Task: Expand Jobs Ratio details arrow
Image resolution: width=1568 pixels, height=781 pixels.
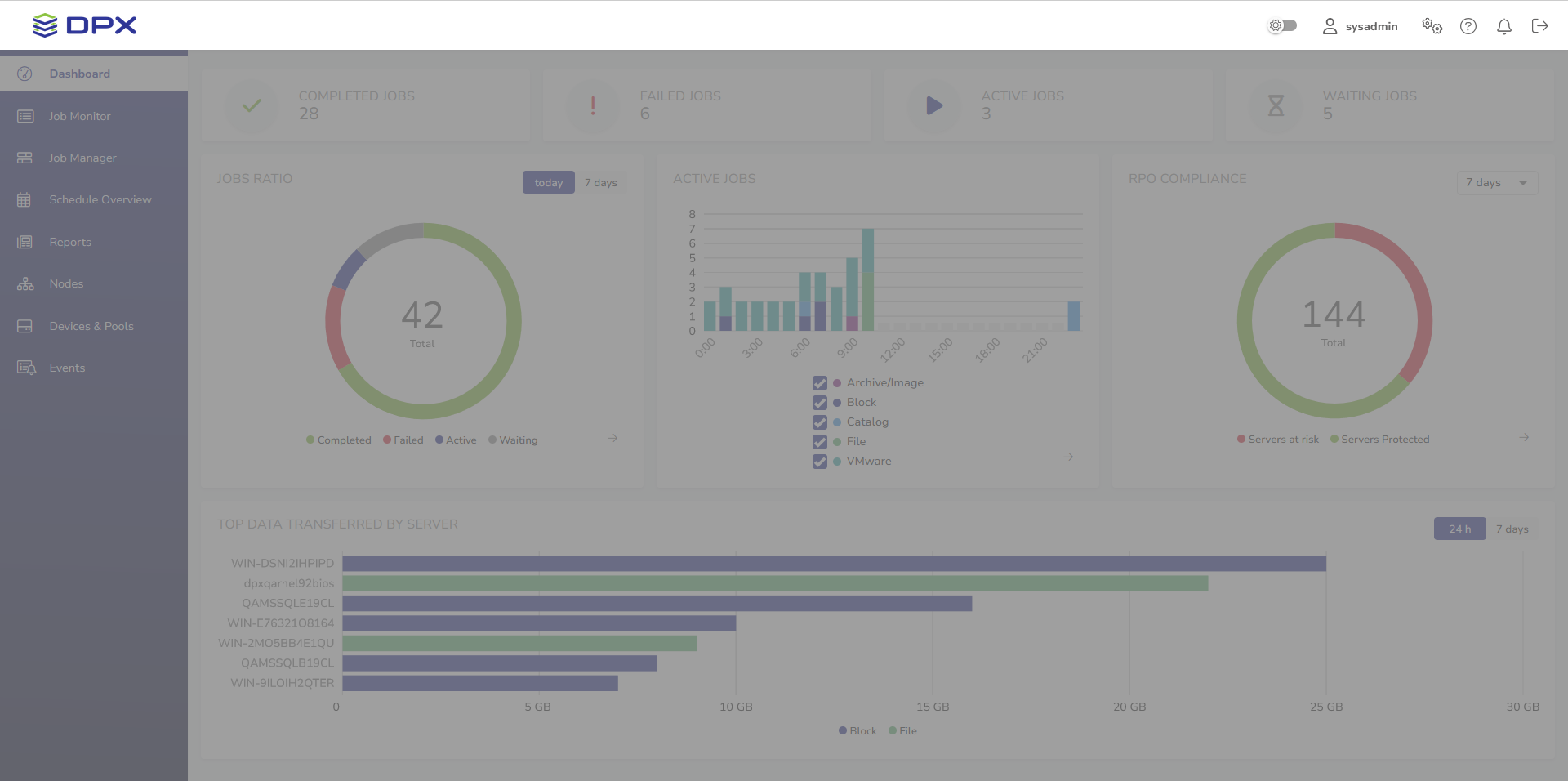Action: coord(612,439)
